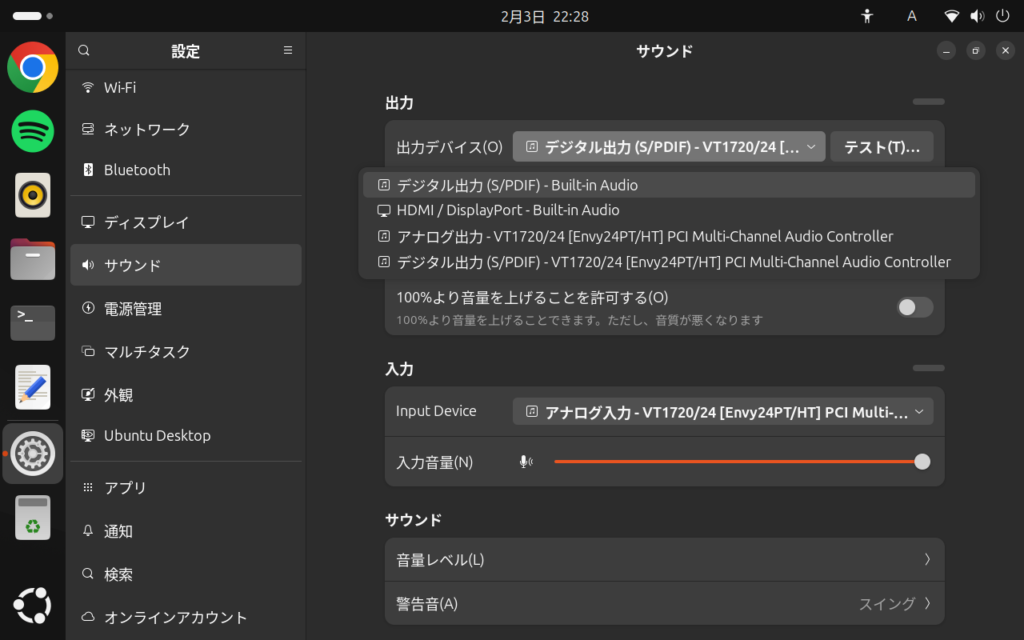Screen dimensions: 1024x640
Task: Open Spotify from the dock
Action: pyautogui.click(x=33, y=131)
